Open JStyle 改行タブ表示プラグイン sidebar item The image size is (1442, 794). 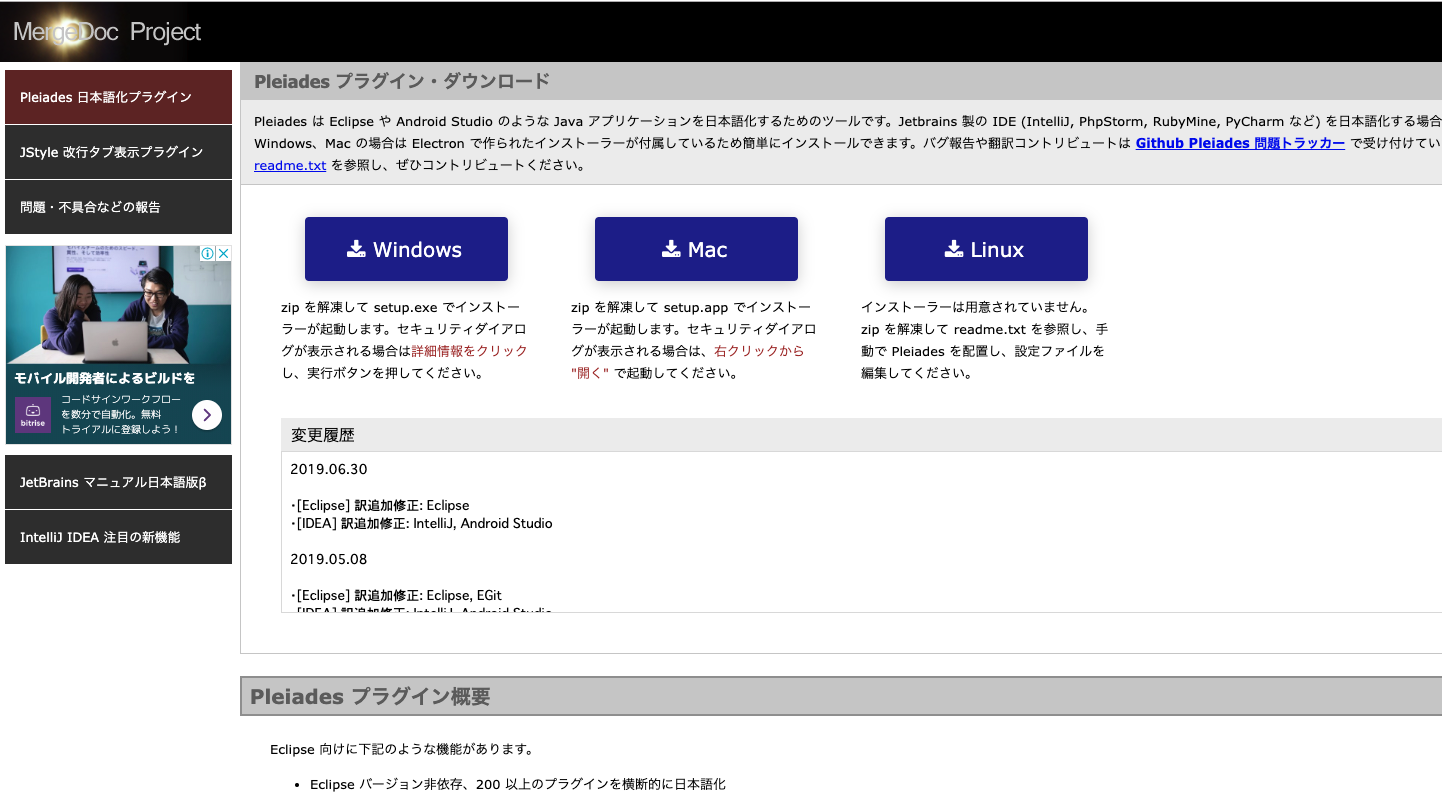coord(118,152)
